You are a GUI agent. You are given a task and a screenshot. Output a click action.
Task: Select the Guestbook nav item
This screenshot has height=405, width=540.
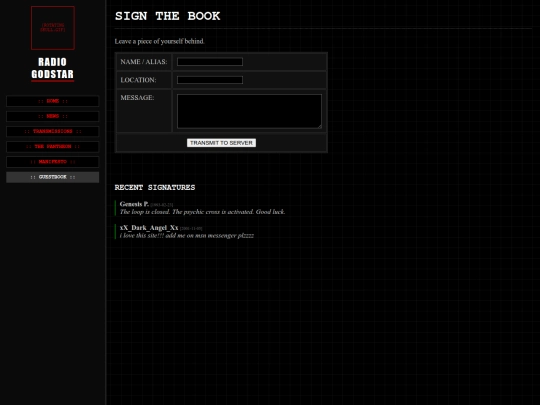coord(53,177)
